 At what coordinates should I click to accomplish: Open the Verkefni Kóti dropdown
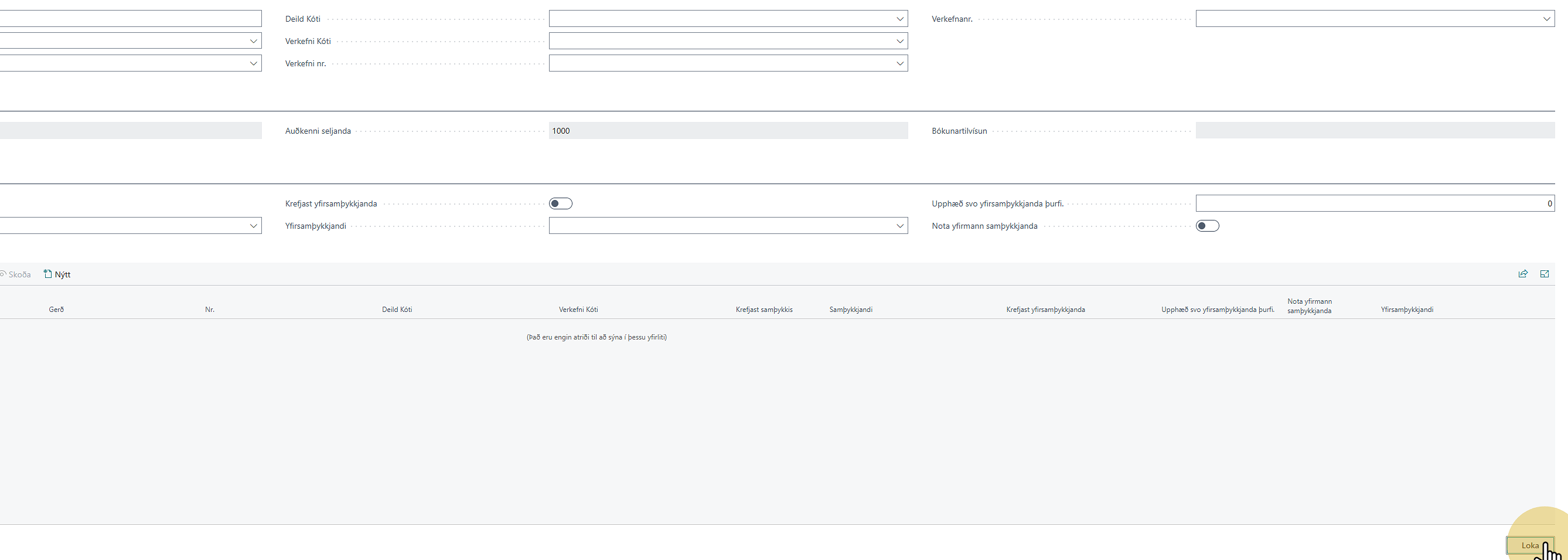899,42
